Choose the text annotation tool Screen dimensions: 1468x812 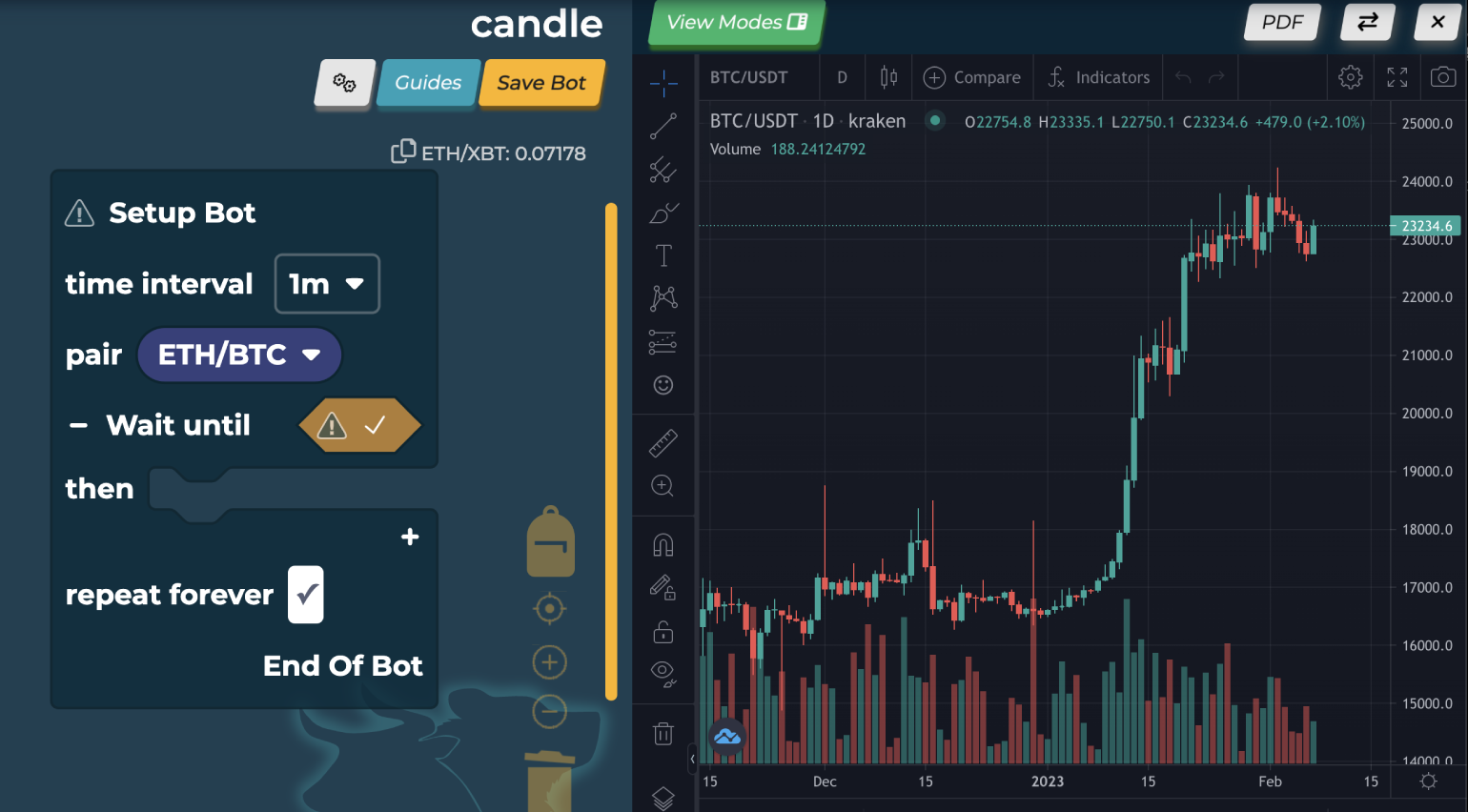click(x=663, y=255)
